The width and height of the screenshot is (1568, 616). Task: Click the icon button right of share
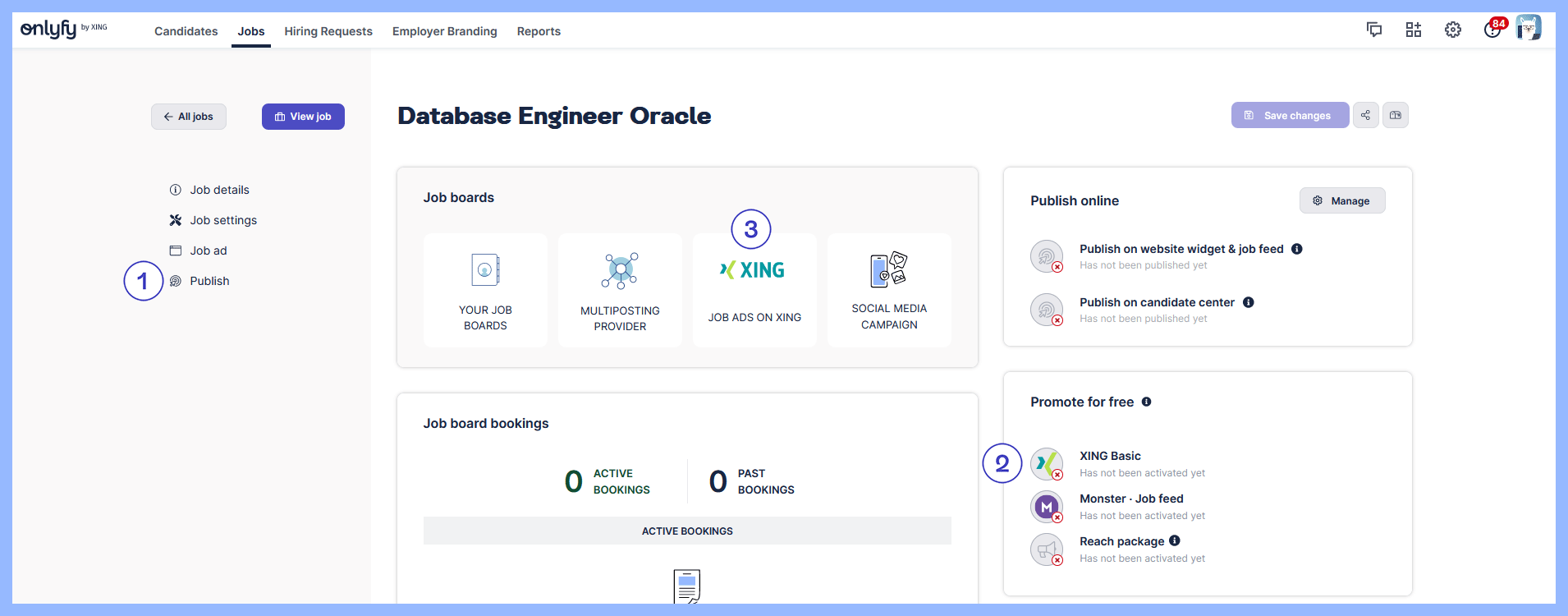click(1395, 116)
